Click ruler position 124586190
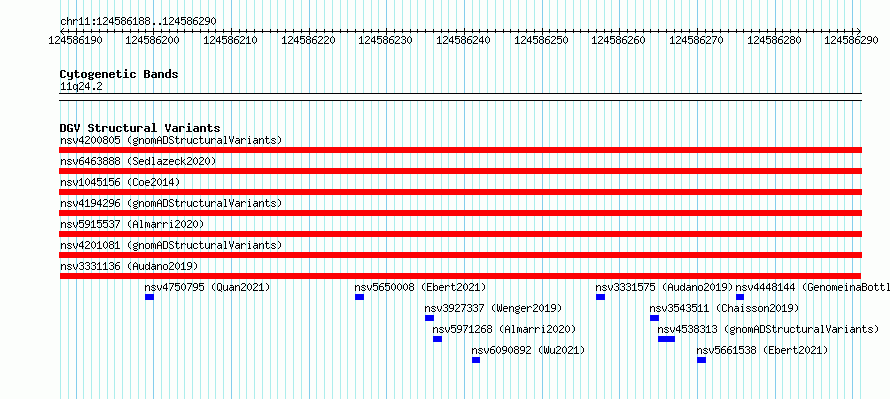890x399 pixels. coord(75,40)
